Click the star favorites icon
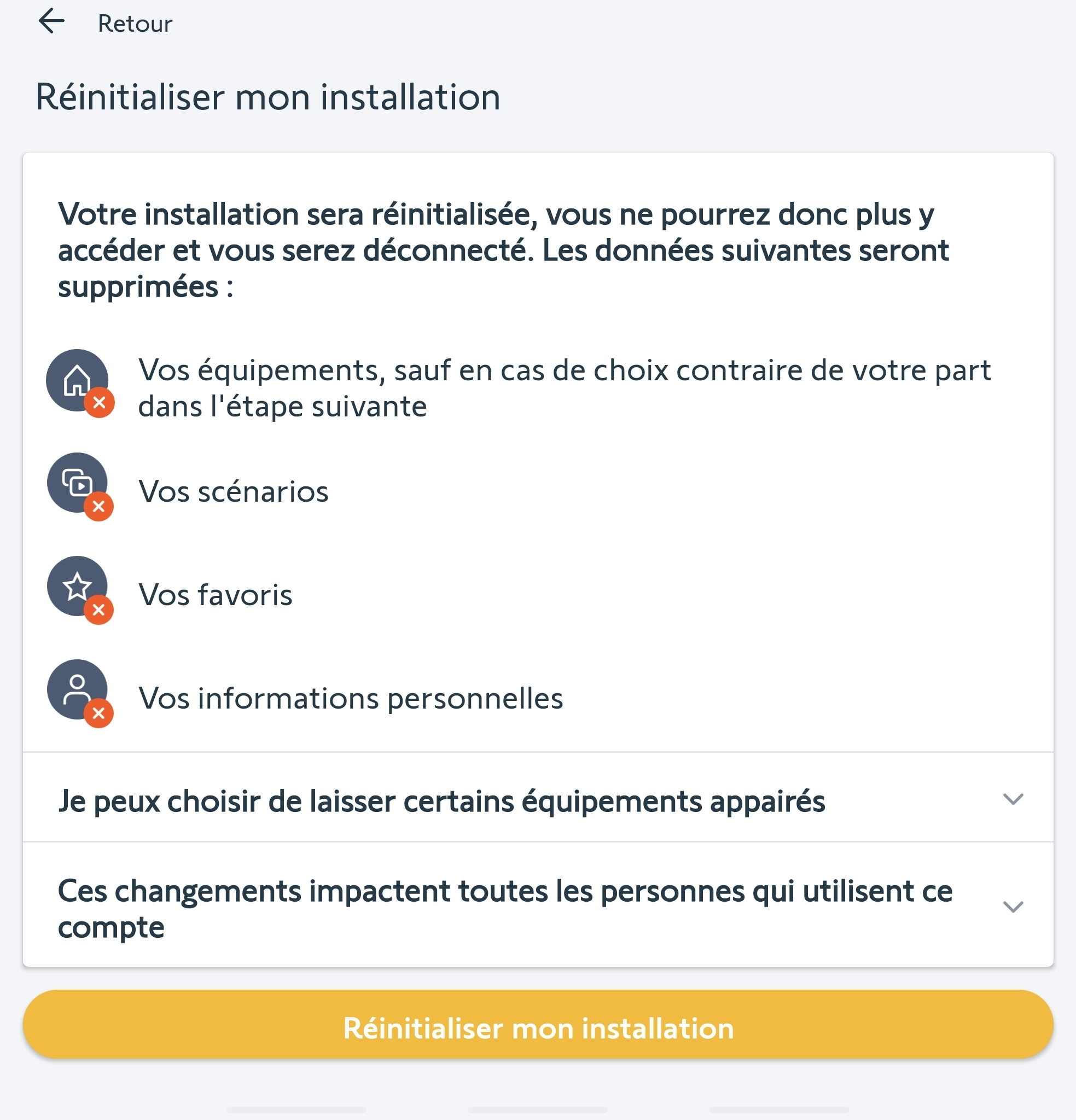The height and width of the screenshot is (1120, 1076). (77, 587)
